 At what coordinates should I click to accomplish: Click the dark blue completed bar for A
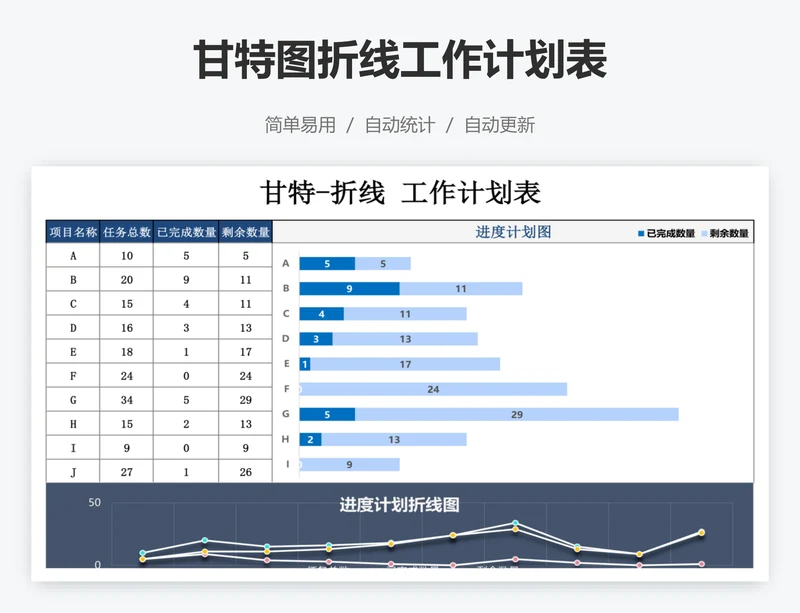point(327,263)
